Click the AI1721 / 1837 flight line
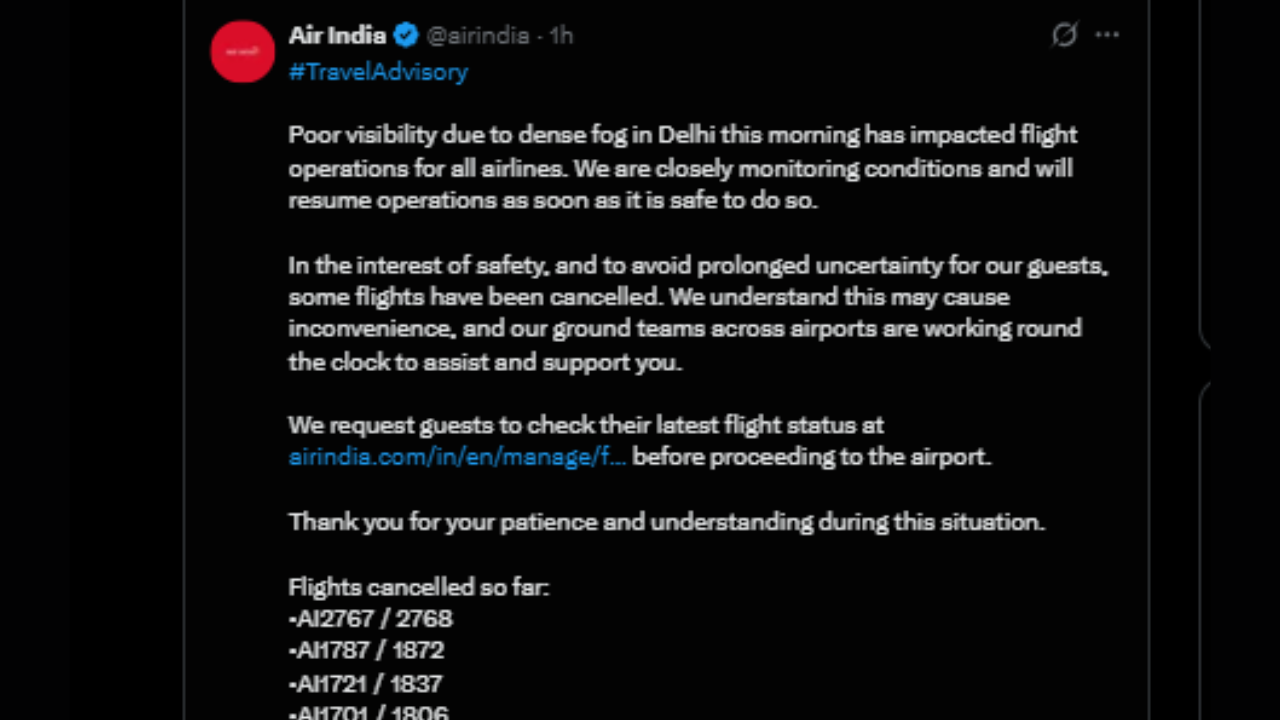 tap(366, 683)
